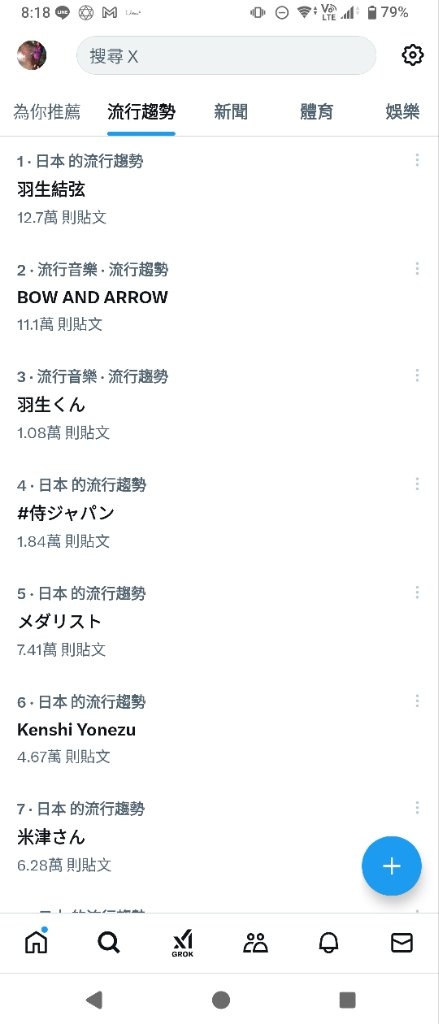This screenshot has width=439, height=1024.
Task: Open more options for 羽生結弦 trend
Action: click(417, 160)
